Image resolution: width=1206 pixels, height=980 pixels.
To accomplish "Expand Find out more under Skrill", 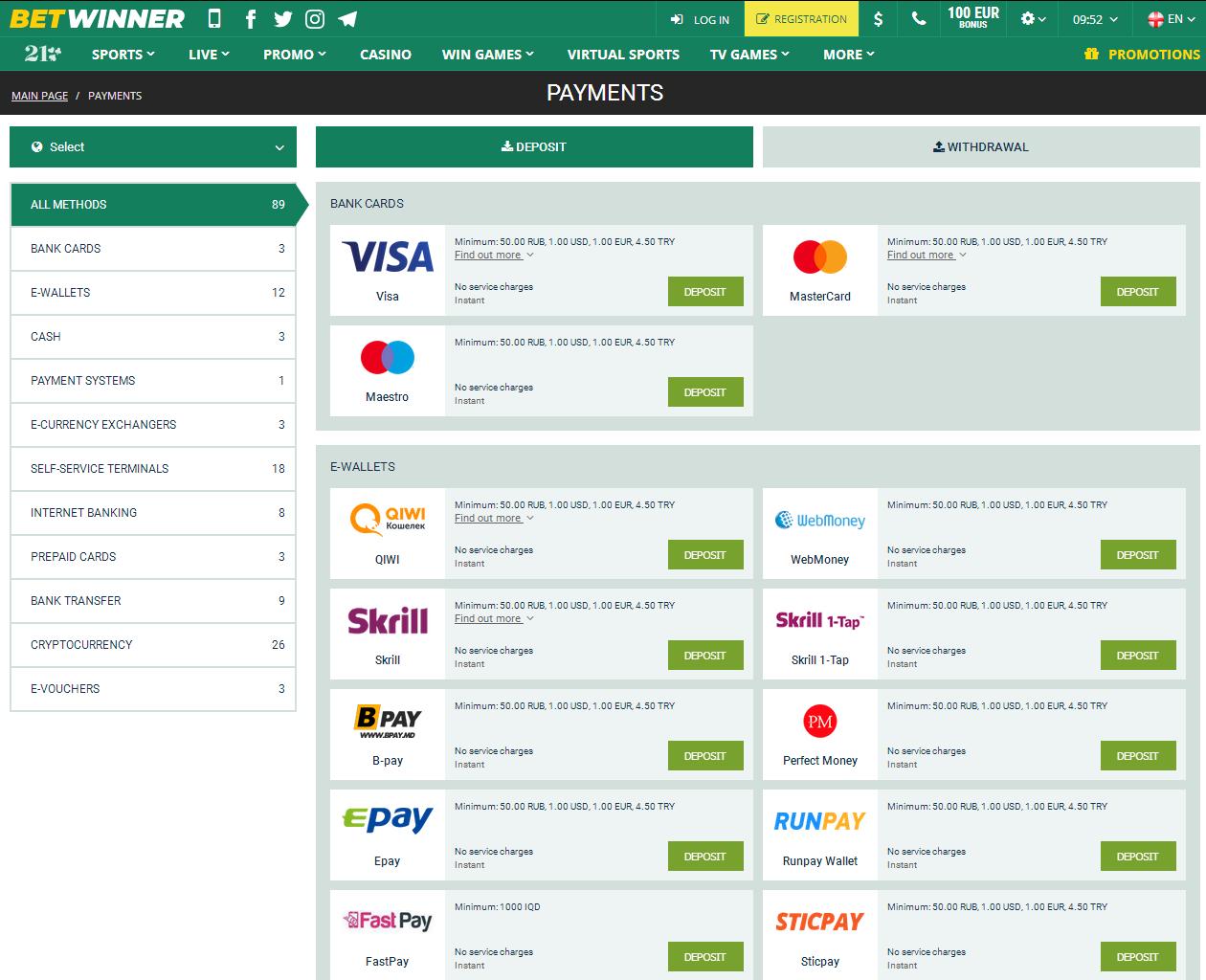I will pyautogui.click(x=494, y=618).
